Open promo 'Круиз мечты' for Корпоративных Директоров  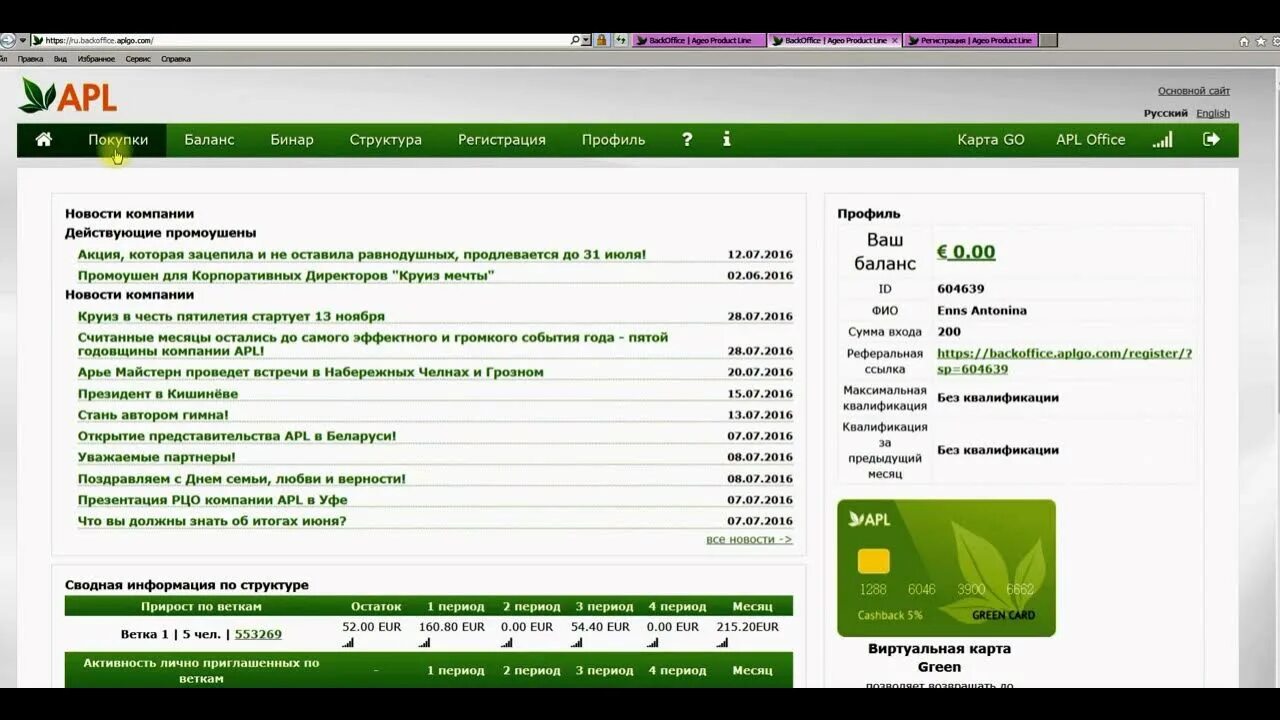click(286, 275)
